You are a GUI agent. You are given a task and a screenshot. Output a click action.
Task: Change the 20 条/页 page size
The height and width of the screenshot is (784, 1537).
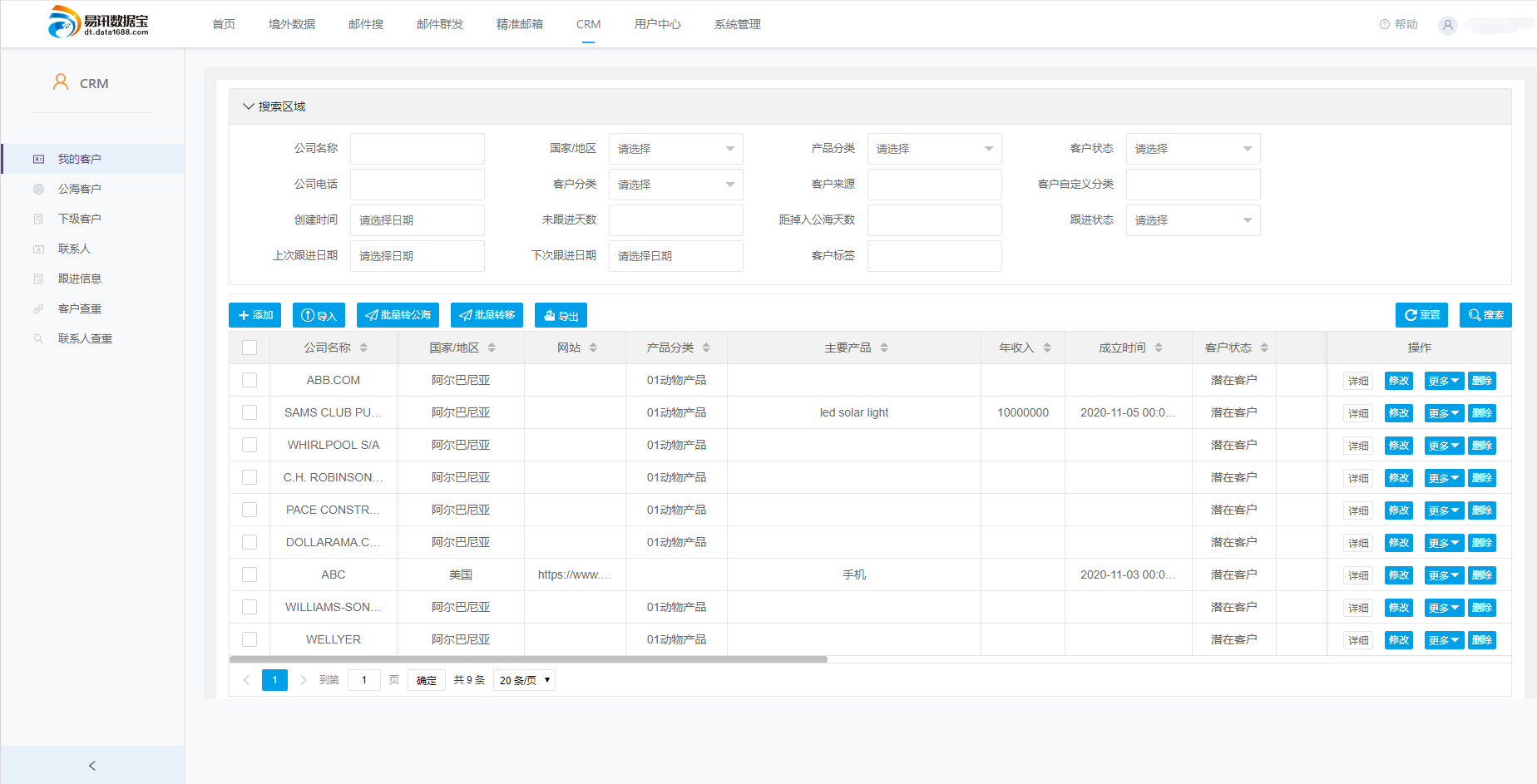click(x=524, y=680)
